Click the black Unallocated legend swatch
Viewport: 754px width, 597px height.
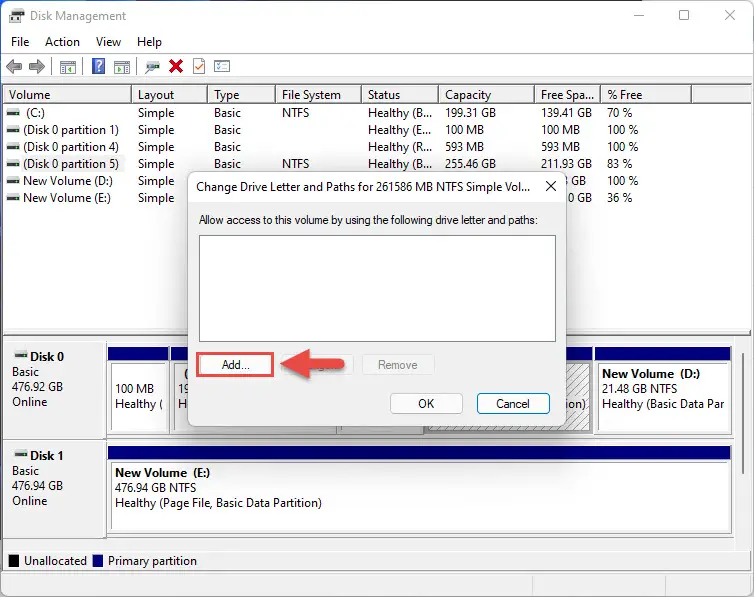point(14,560)
